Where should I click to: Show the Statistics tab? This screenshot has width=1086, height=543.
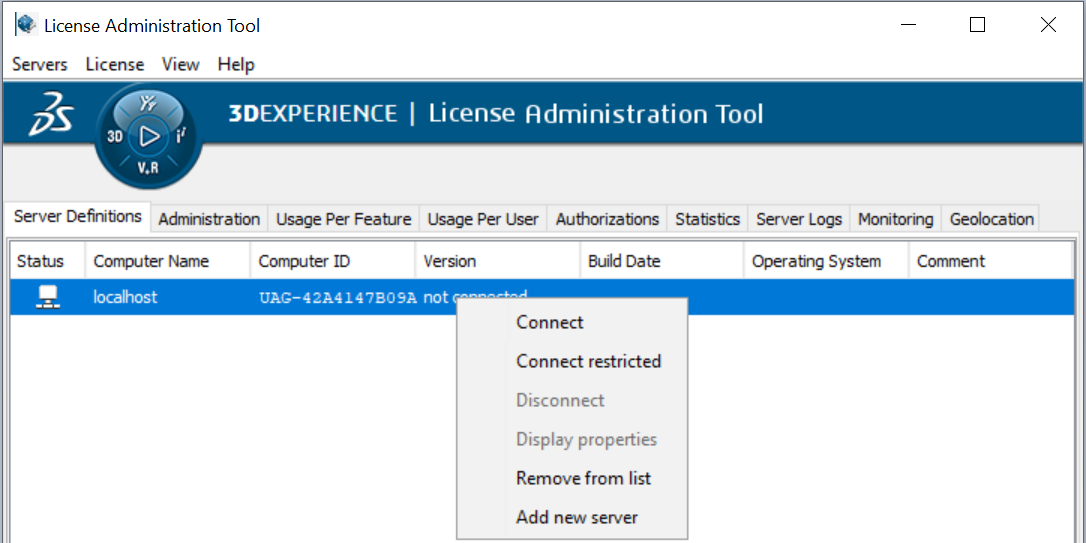click(708, 220)
